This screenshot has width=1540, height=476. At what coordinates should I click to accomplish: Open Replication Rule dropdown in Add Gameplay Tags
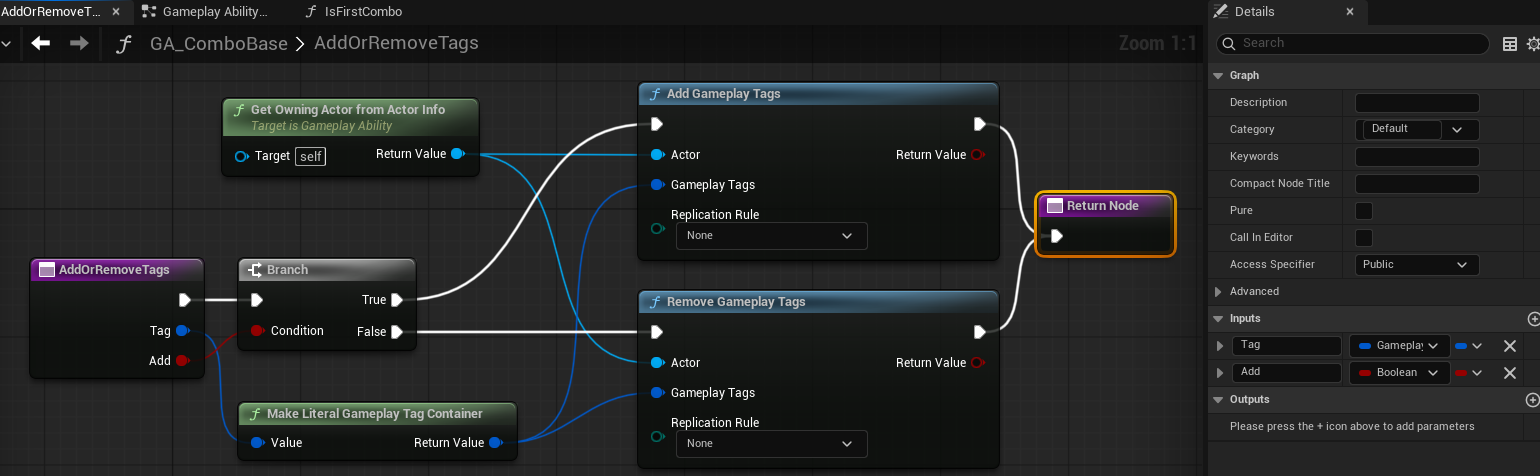tap(771, 236)
